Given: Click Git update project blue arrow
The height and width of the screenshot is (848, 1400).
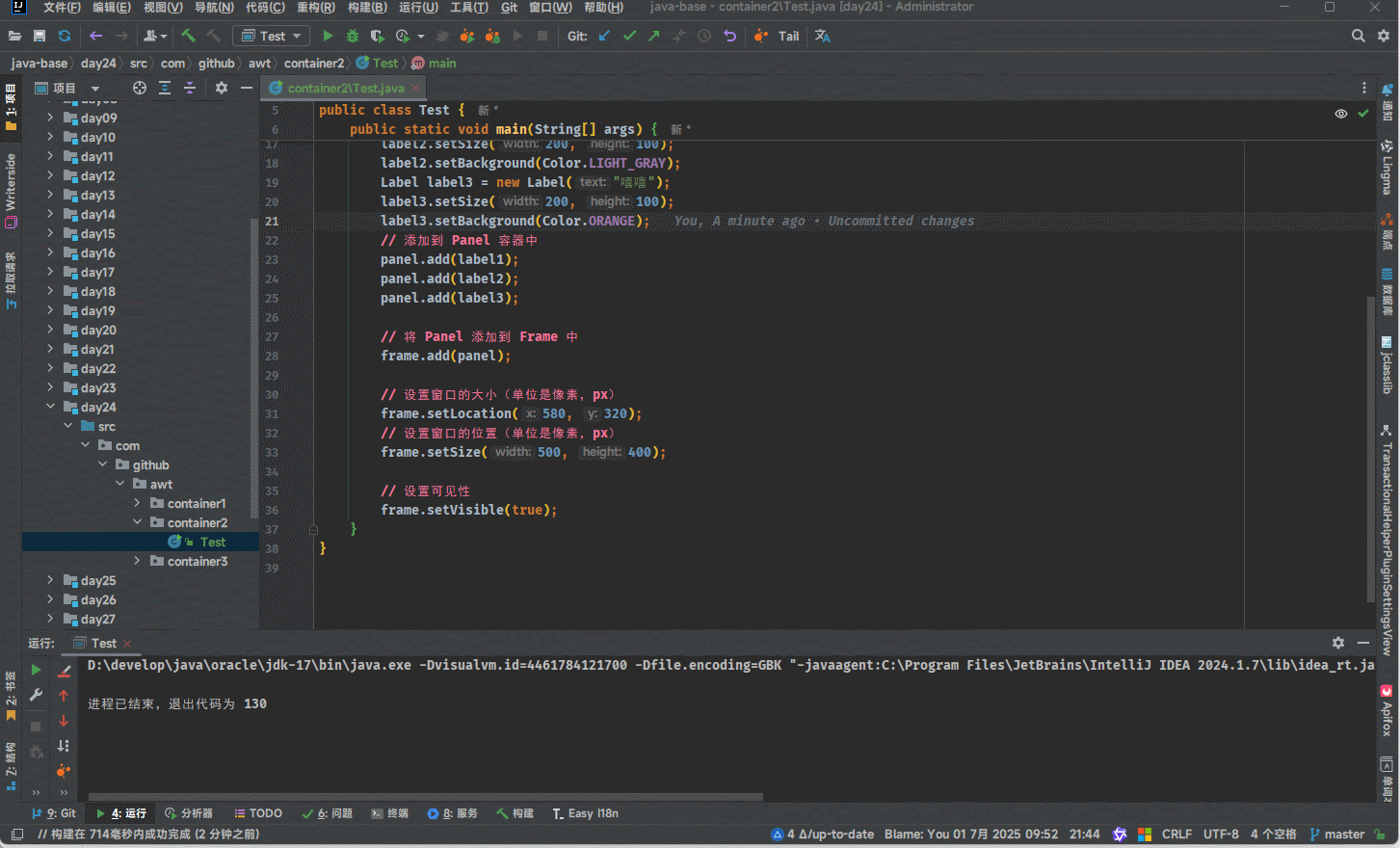Looking at the screenshot, I should click(604, 36).
